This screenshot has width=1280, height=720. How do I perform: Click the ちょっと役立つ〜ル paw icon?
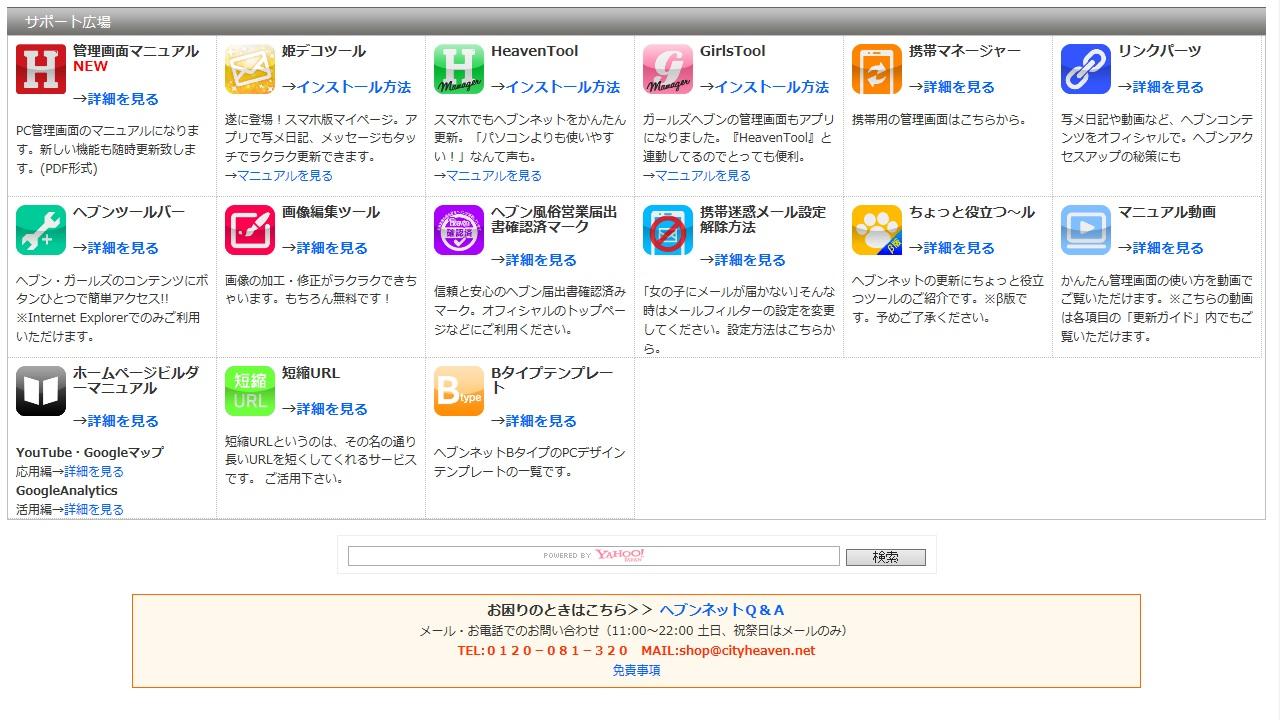(877, 230)
